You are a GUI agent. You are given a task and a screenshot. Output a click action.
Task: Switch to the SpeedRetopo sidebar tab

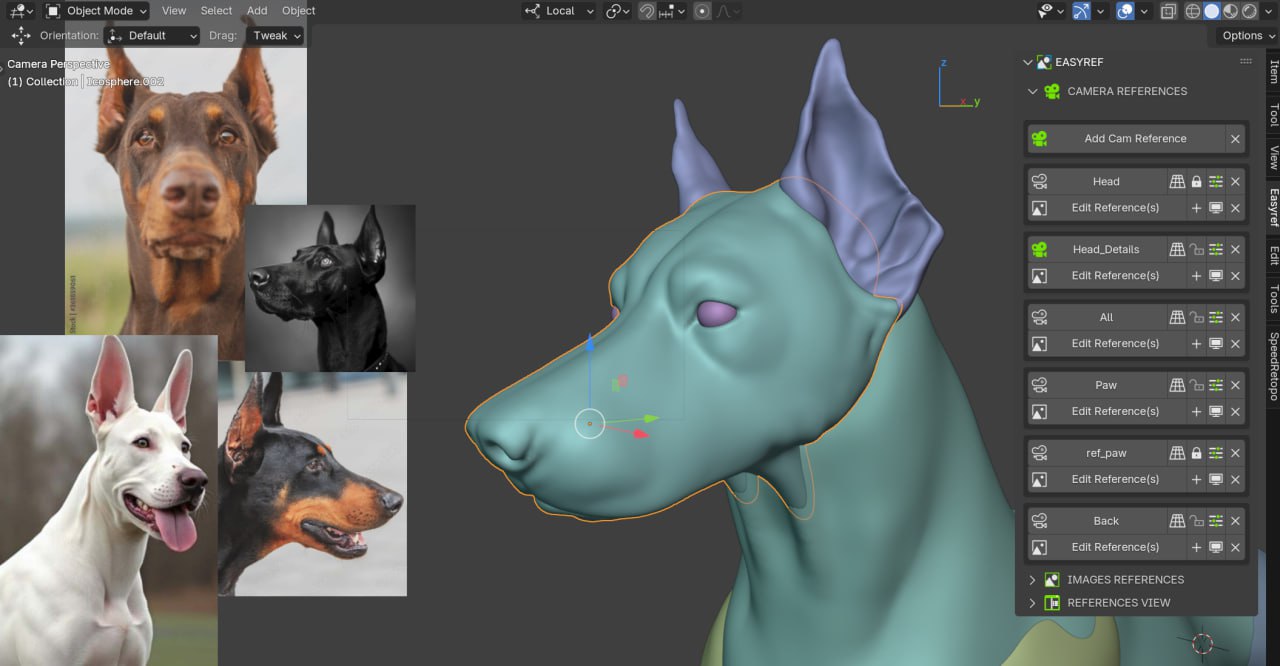tap(1273, 367)
